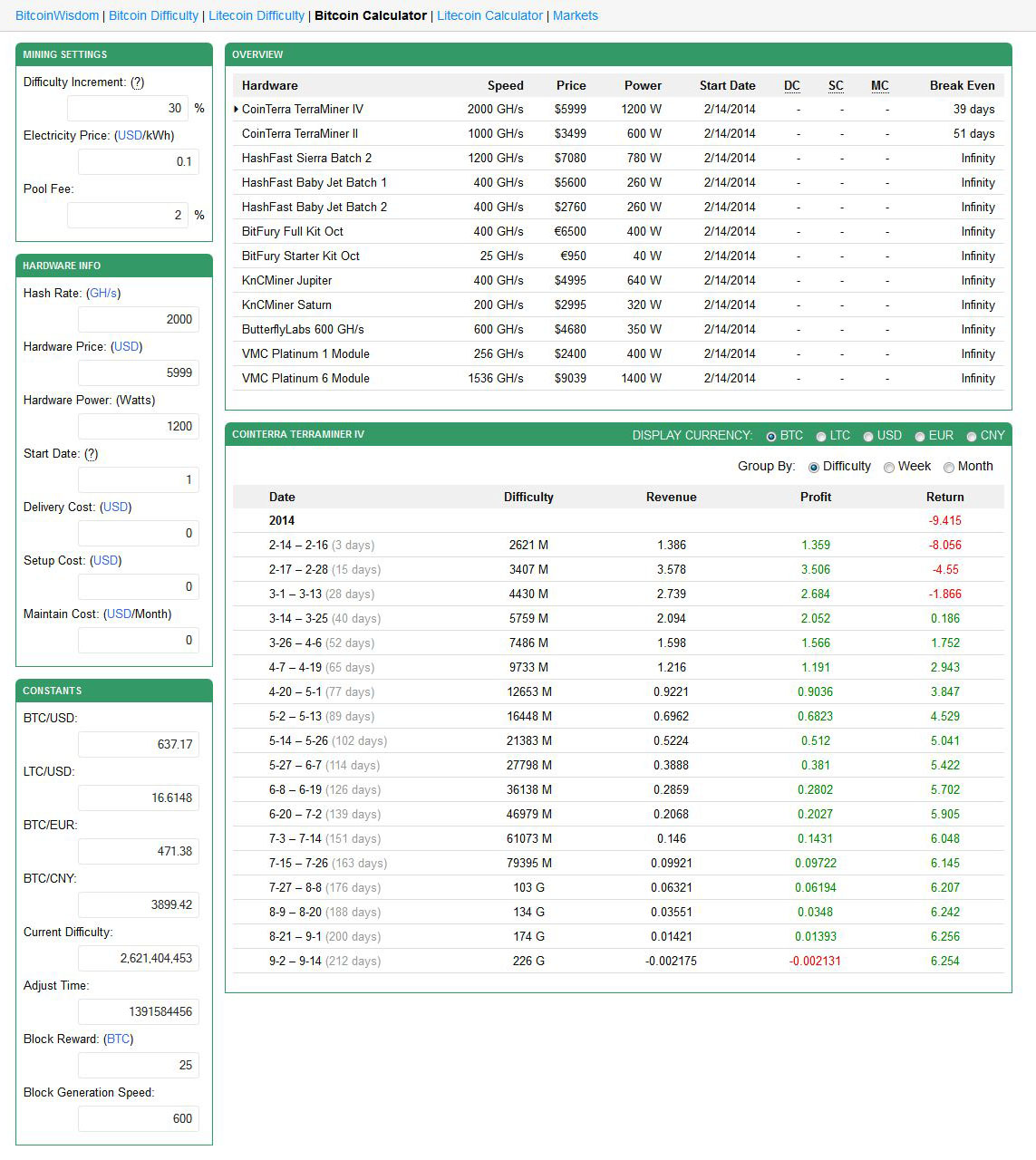Click the Block Reward BTC link
This screenshot has height=1160, width=1036.
pos(119,1039)
